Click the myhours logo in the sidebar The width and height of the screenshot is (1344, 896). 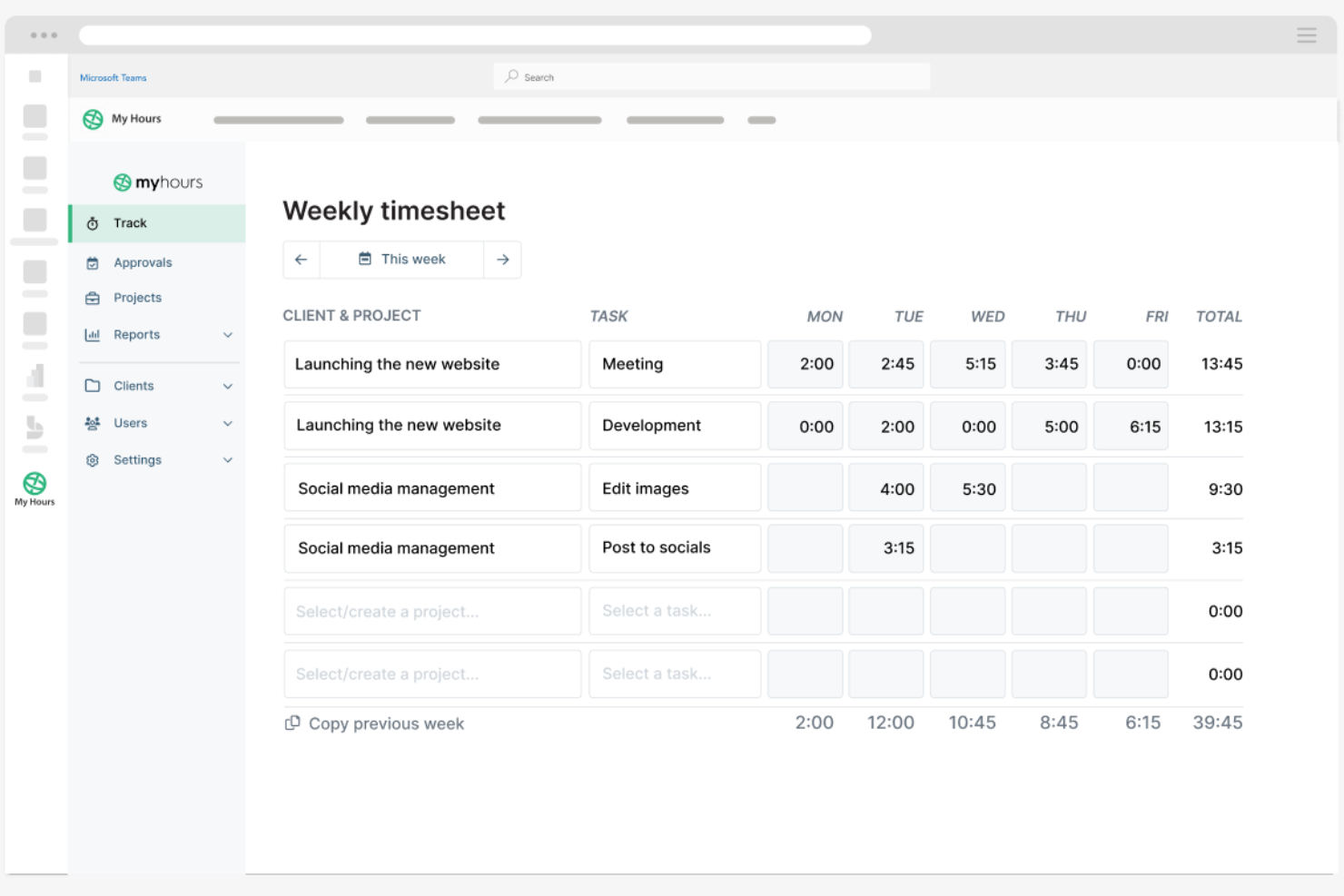(x=157, y=182)
